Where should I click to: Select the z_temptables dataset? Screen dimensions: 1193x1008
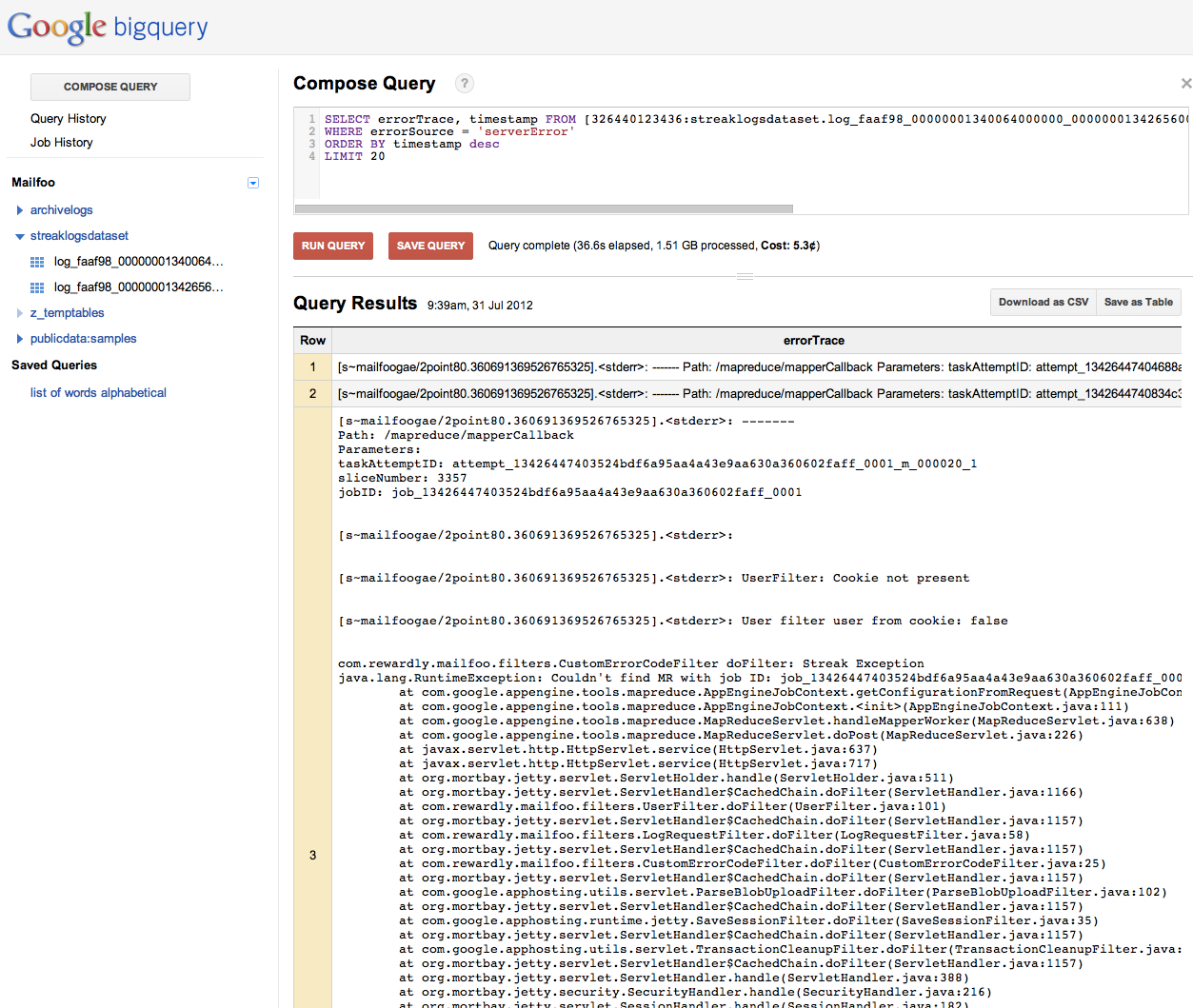[x=68, y=313]
